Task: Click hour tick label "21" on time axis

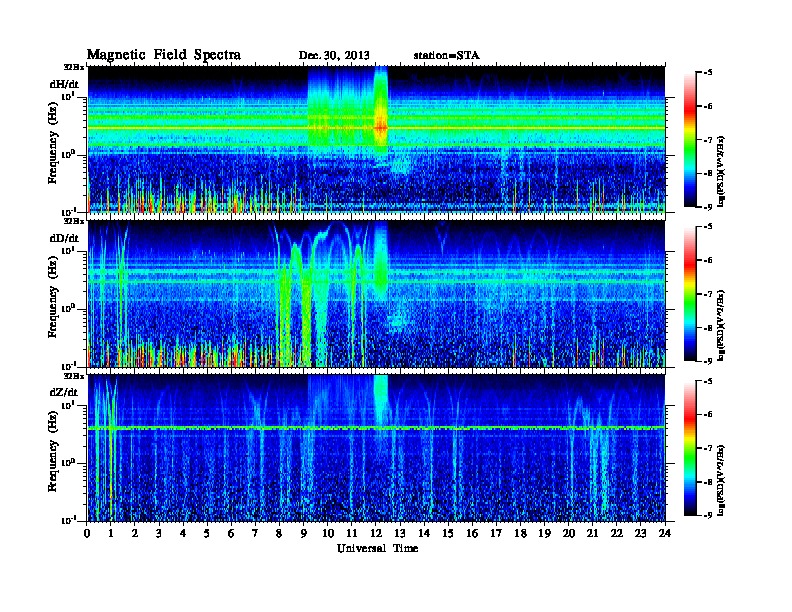Action: (x=592, y=533)
